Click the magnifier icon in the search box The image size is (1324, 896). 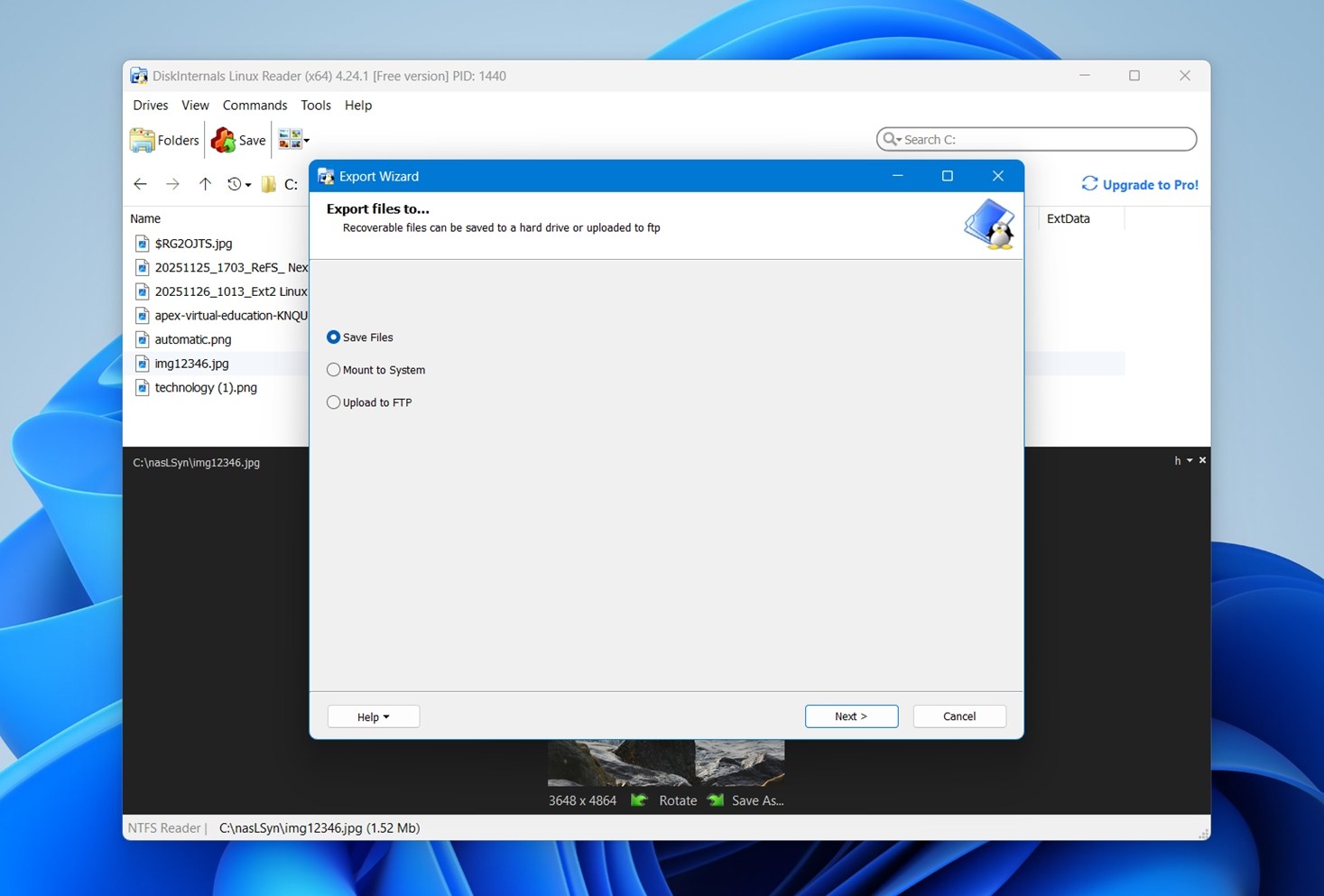892,139
